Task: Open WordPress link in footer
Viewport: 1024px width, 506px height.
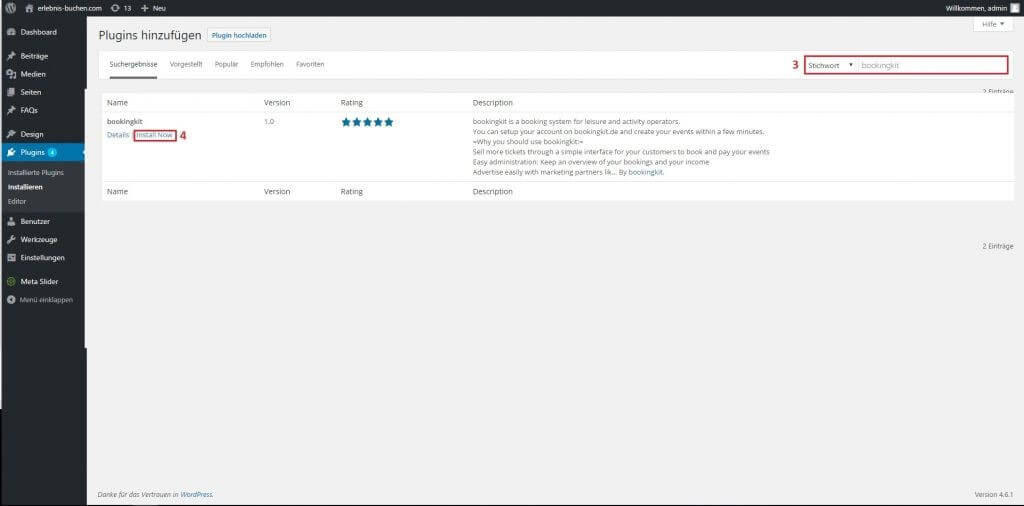Action: point(196,495)
